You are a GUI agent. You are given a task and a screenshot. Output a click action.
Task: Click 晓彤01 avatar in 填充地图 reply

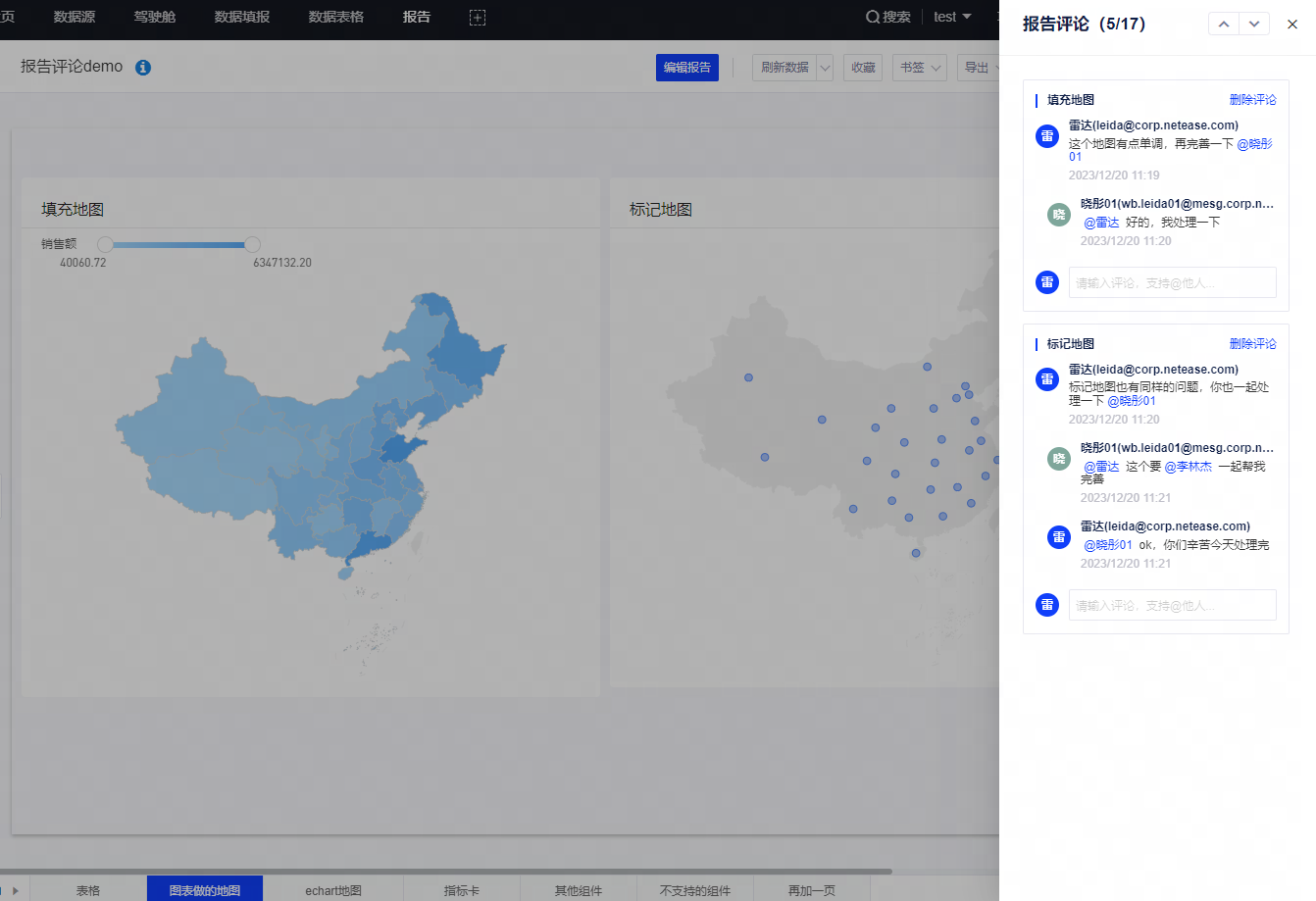point(1059,215)
